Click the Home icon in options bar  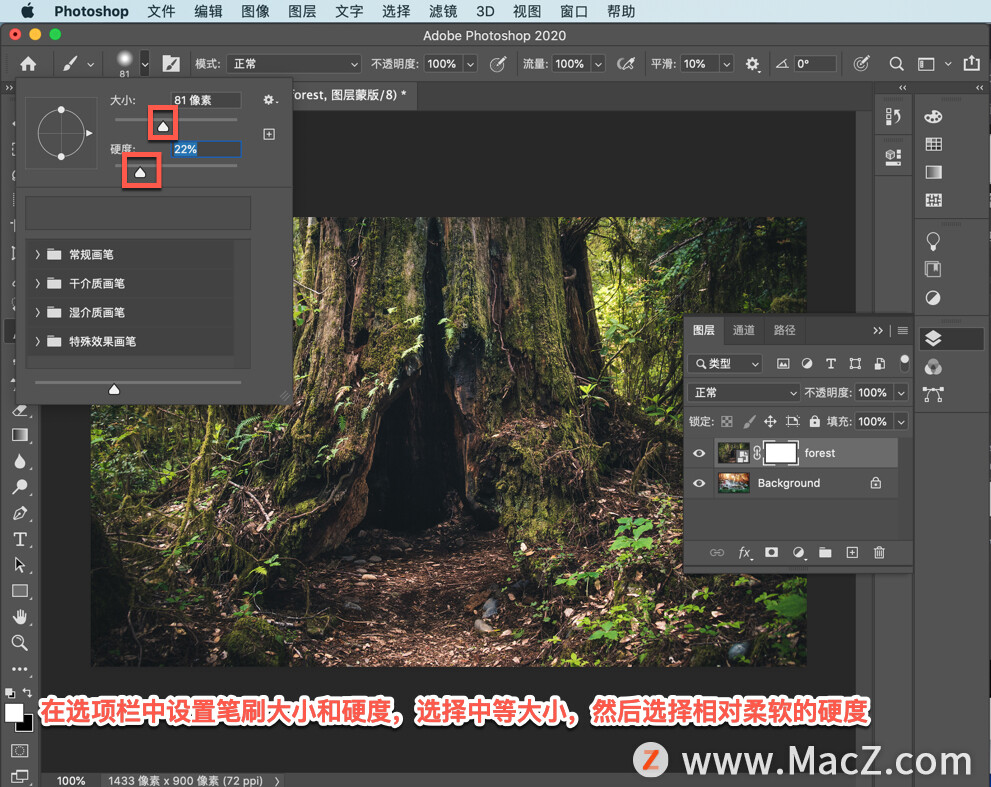[28, 64]
